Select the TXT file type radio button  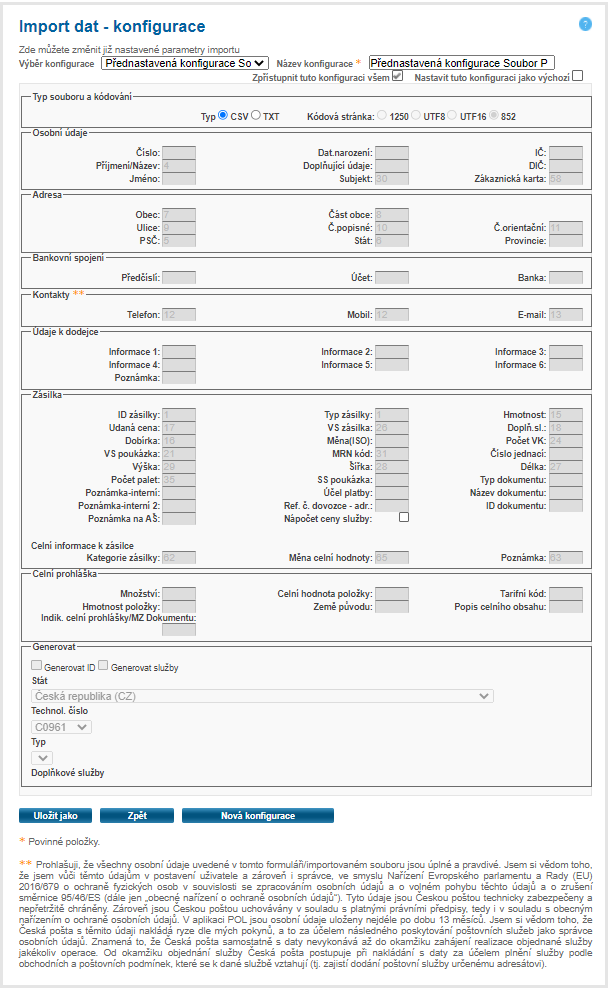click(x=256, y=116)
